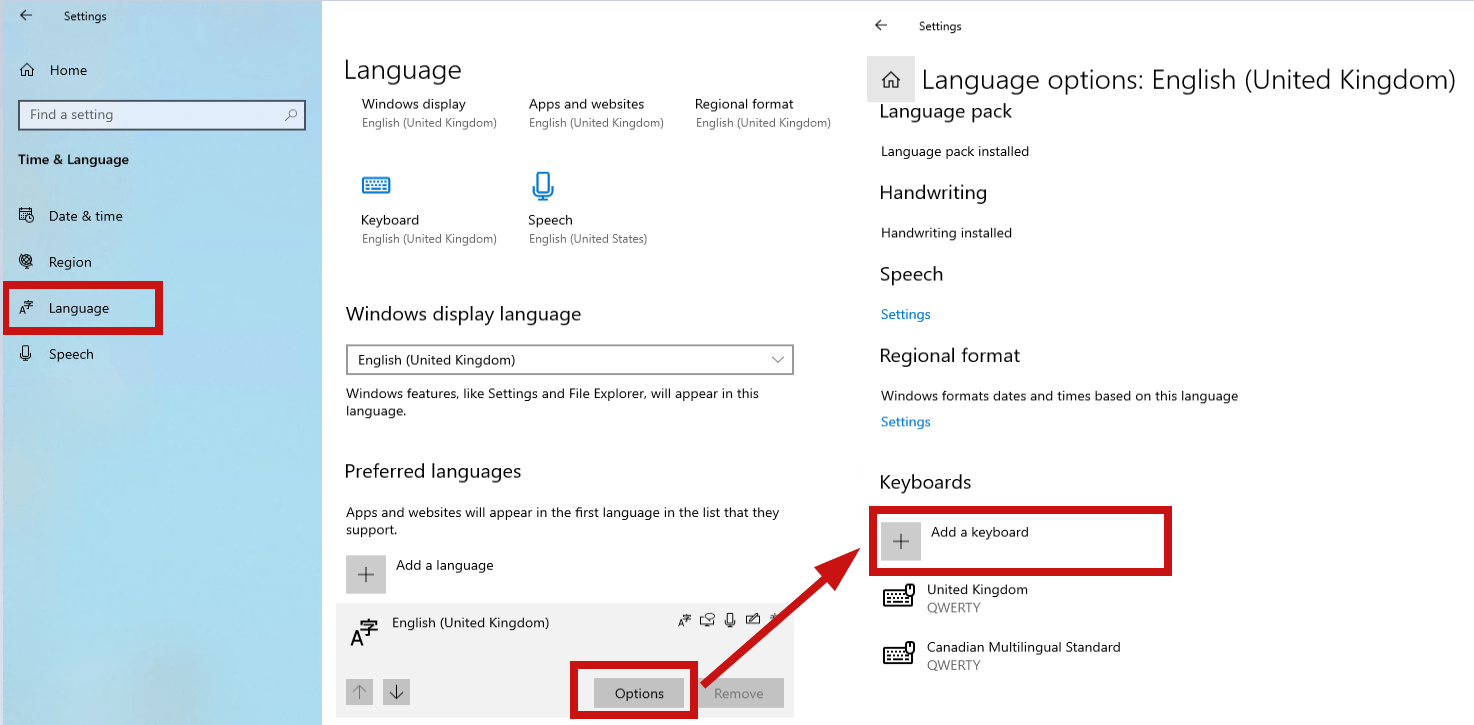
Task: Open Settings link under Regional format
Action: pos(904,421)
